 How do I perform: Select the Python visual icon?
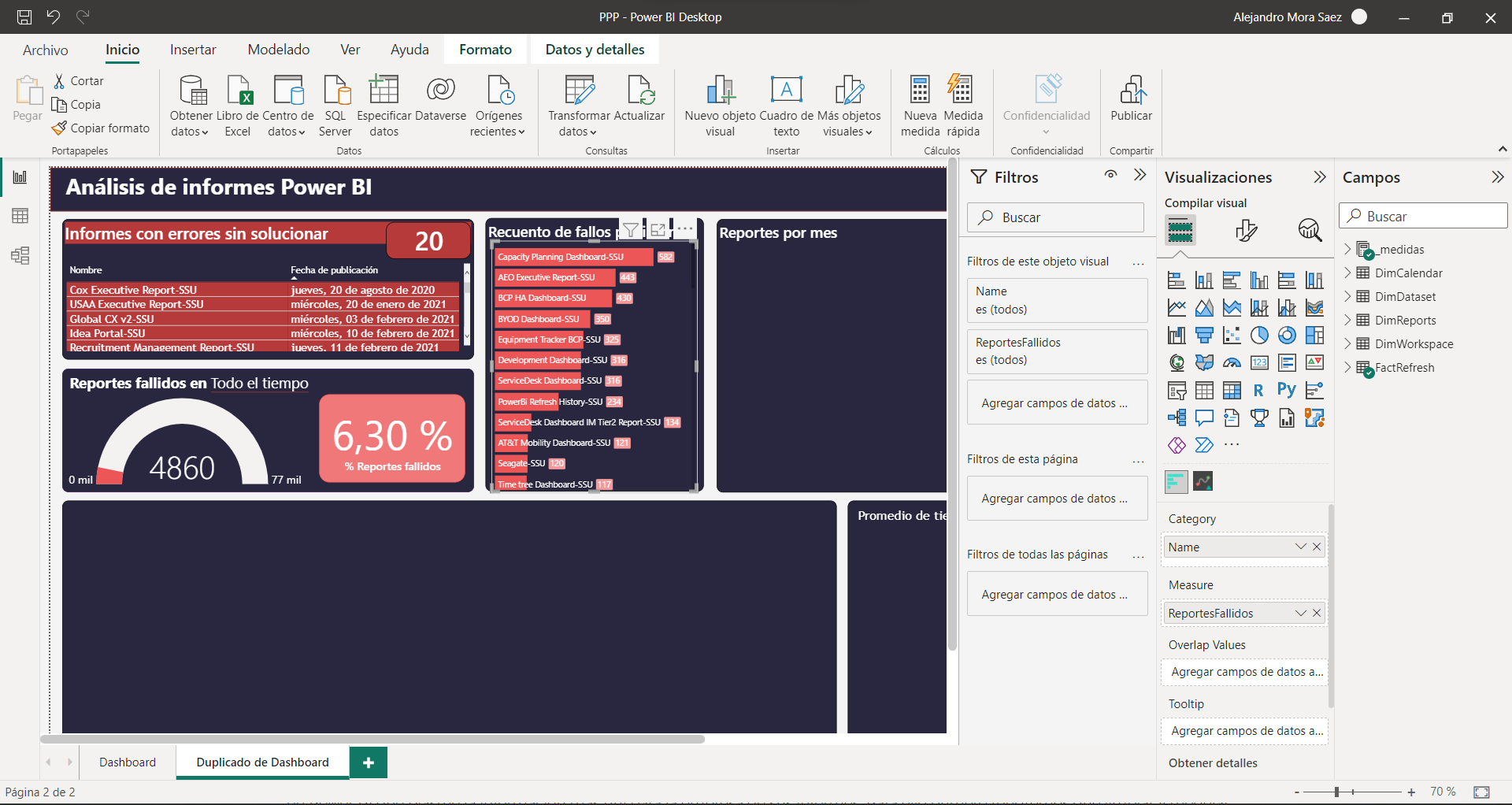(1286, 390)
